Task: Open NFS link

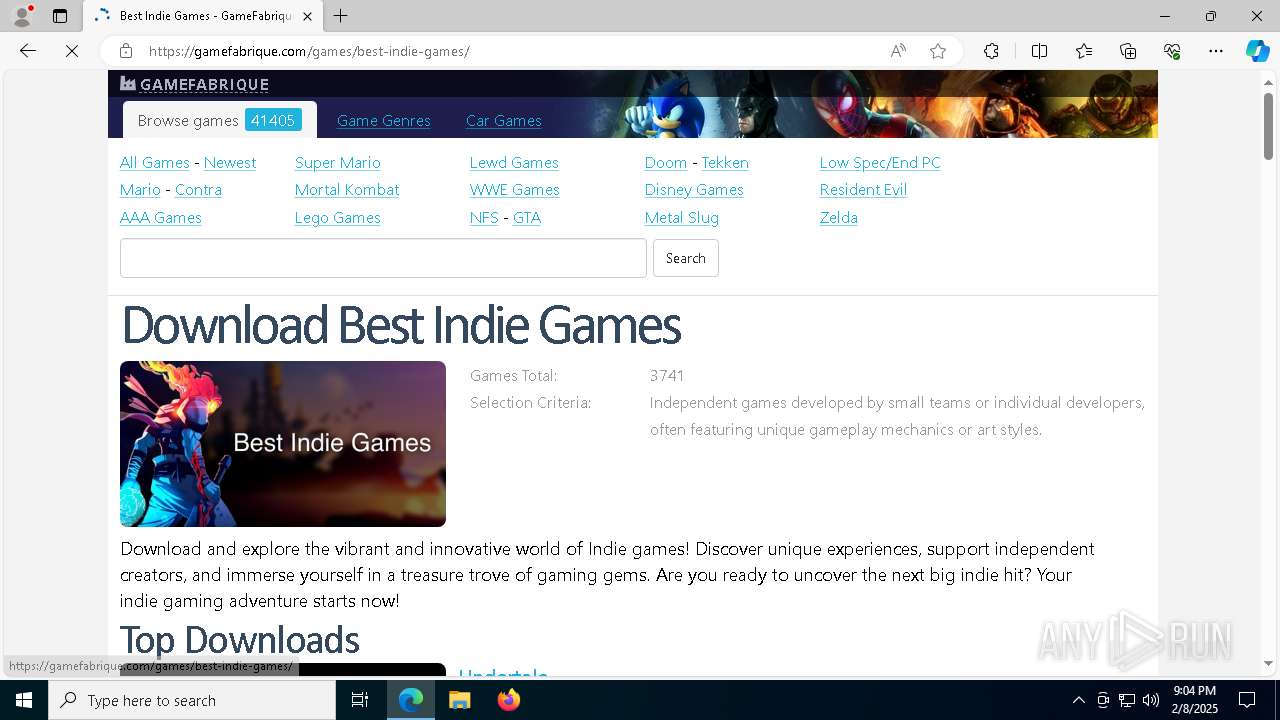Action: (484, 217)
